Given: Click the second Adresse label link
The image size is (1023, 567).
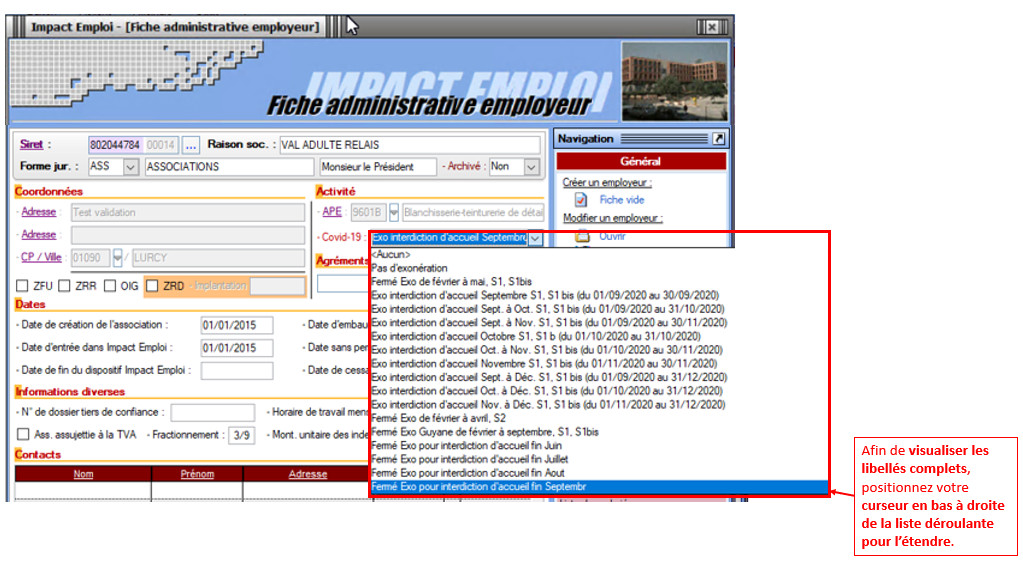Looking at the screenshot, I should pos(38,235).
